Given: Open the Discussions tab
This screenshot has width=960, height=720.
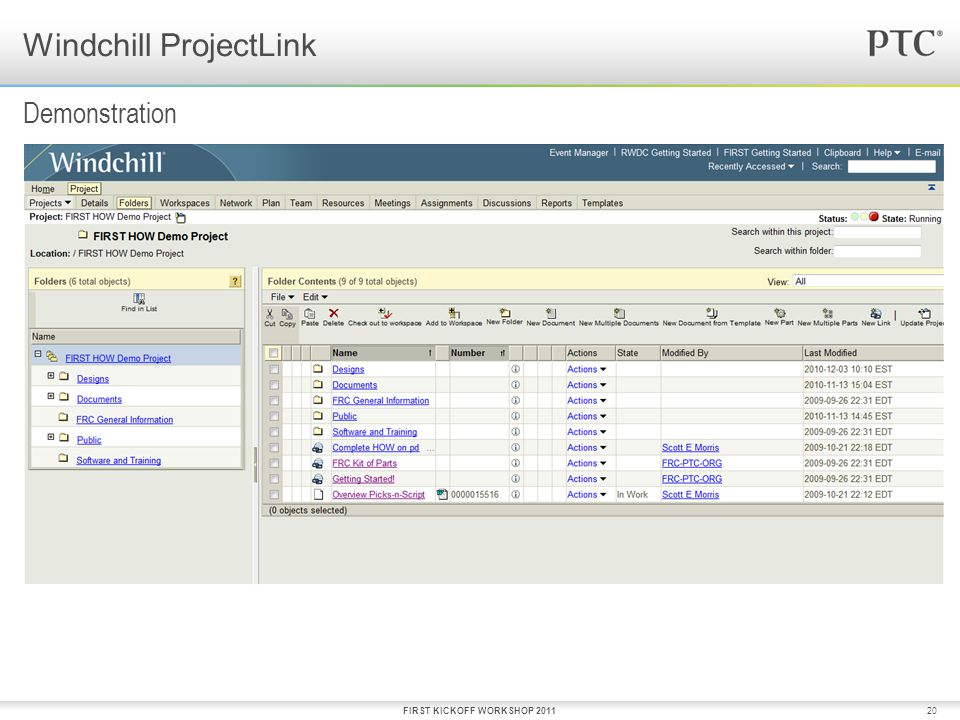Looking at the screenshot, I should (x=506, y=203).
